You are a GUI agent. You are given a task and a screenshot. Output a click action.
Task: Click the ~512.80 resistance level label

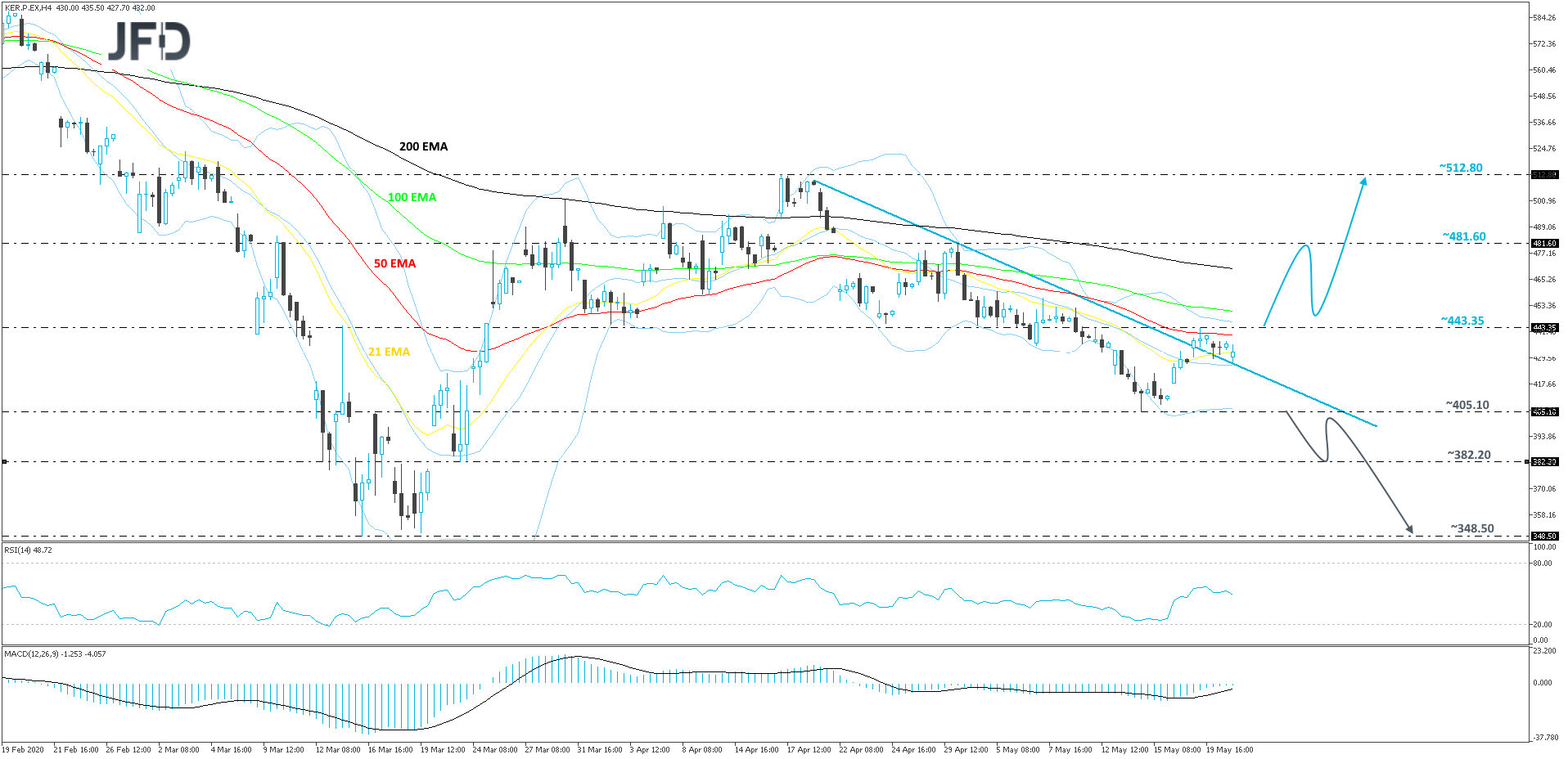[x=1461, y=168]
